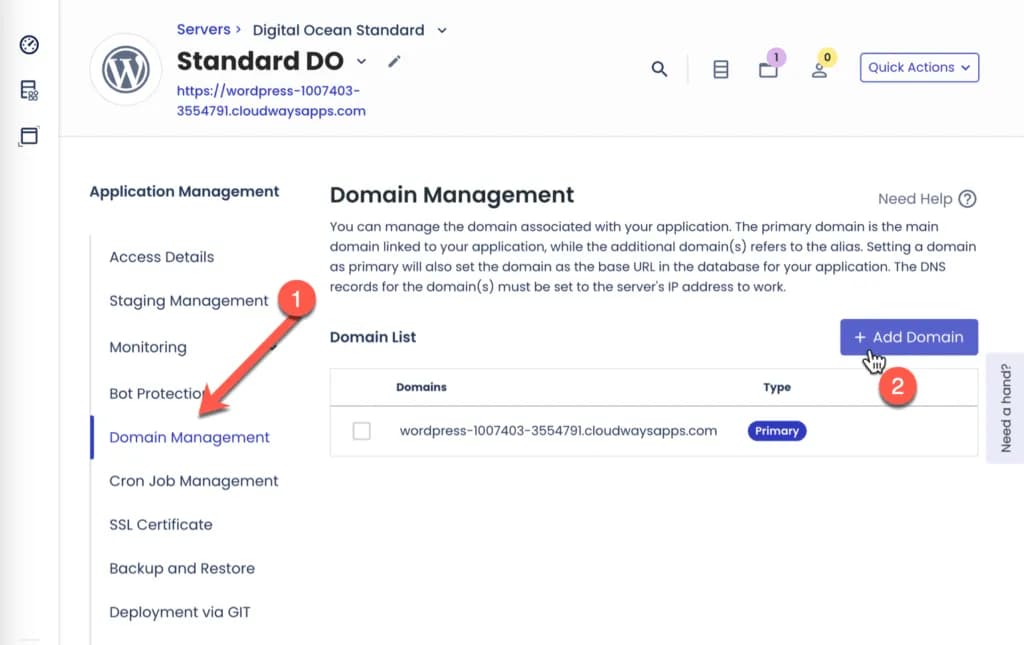Click the applications icon in left sidebar

(x=28, y=135)
